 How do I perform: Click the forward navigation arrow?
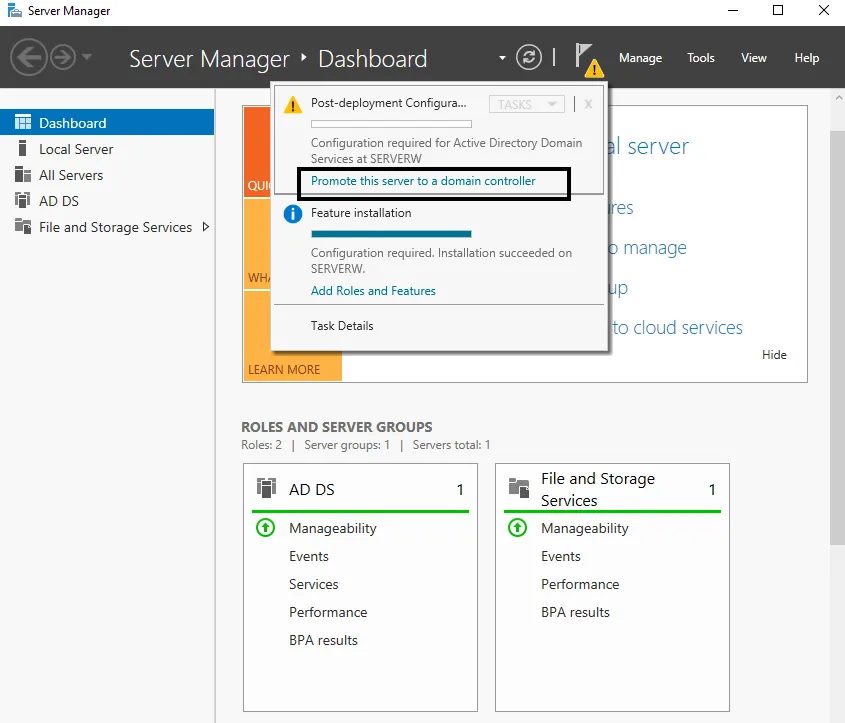[63, 57]
